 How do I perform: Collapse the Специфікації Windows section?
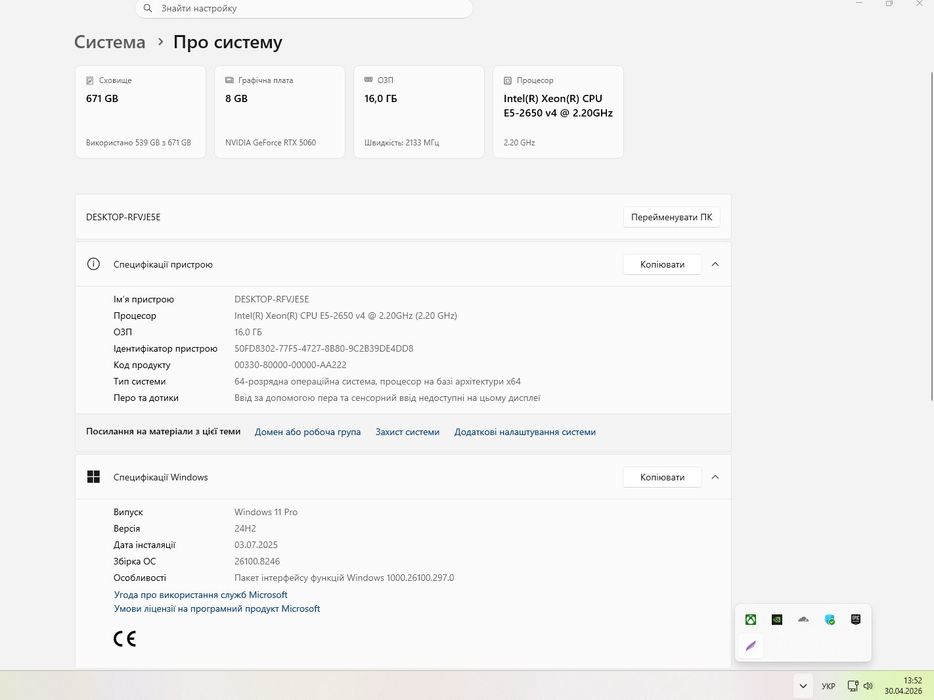coord(715,477)
